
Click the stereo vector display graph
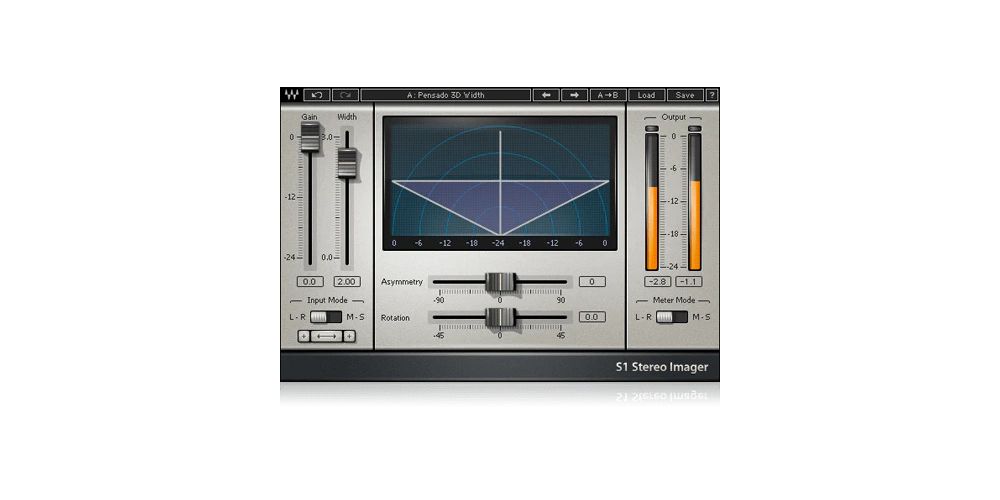pos(500,183)
